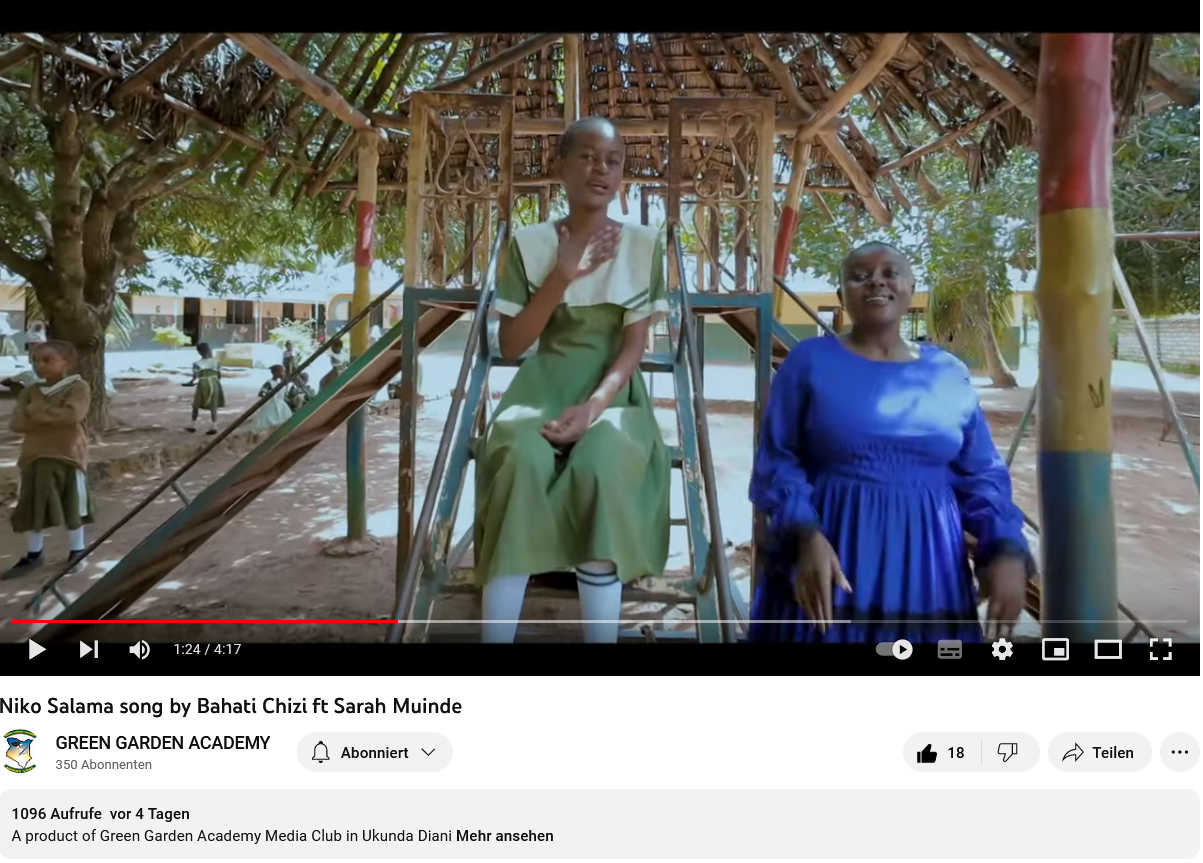Skip to the next video

tap(89, 649)
